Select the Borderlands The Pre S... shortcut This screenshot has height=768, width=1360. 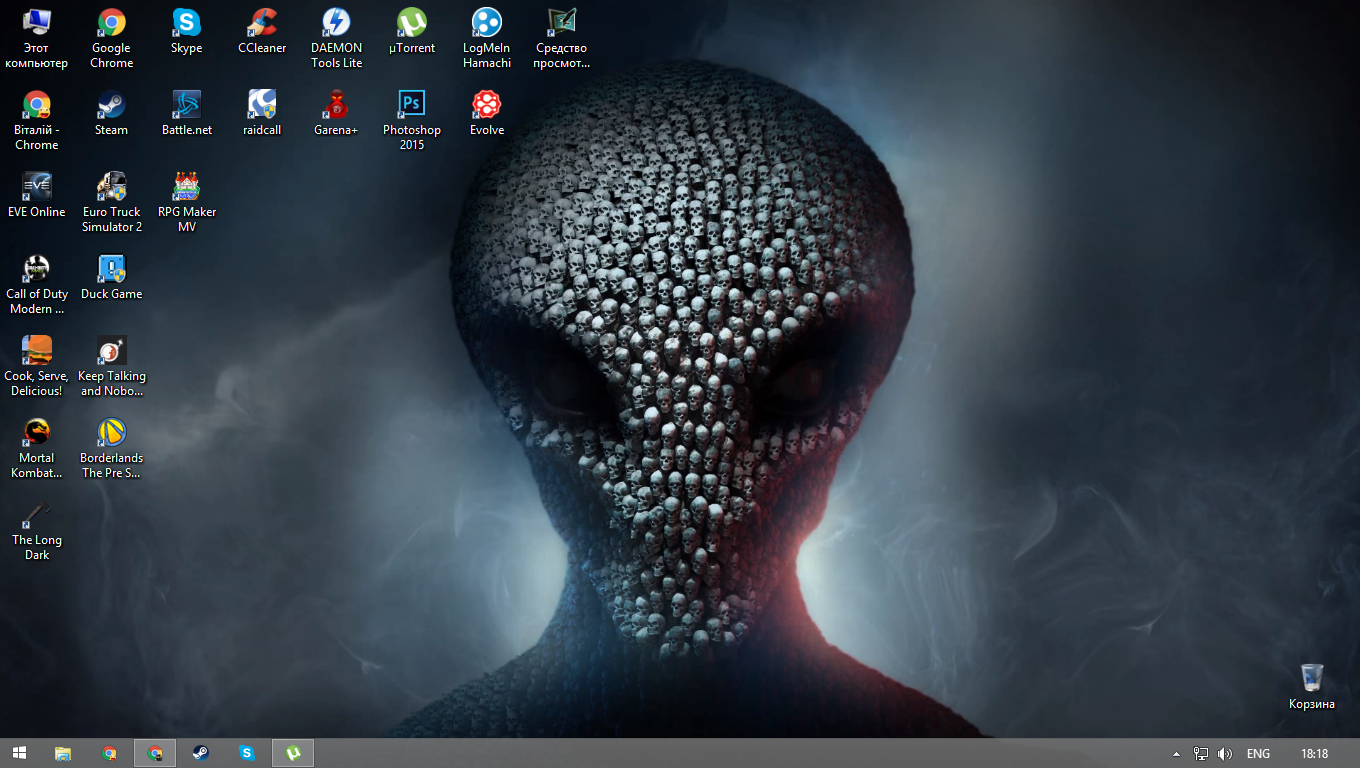tap(112, 449)
